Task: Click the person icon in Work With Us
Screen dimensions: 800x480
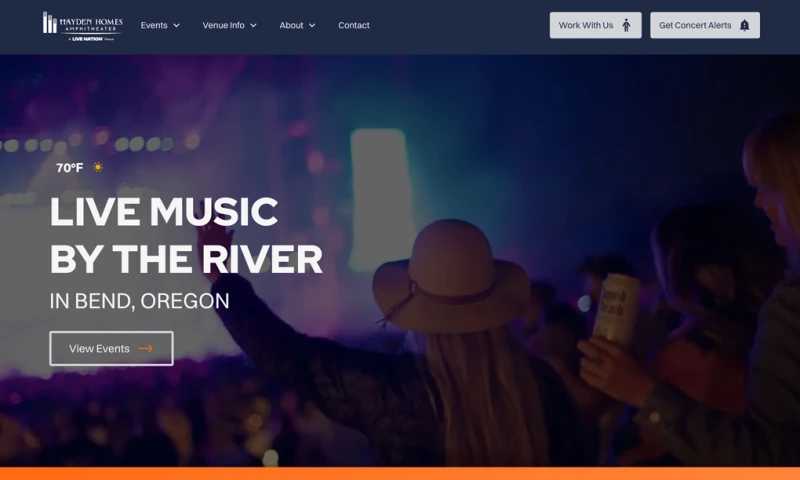Action: click(x=626, y=25)
